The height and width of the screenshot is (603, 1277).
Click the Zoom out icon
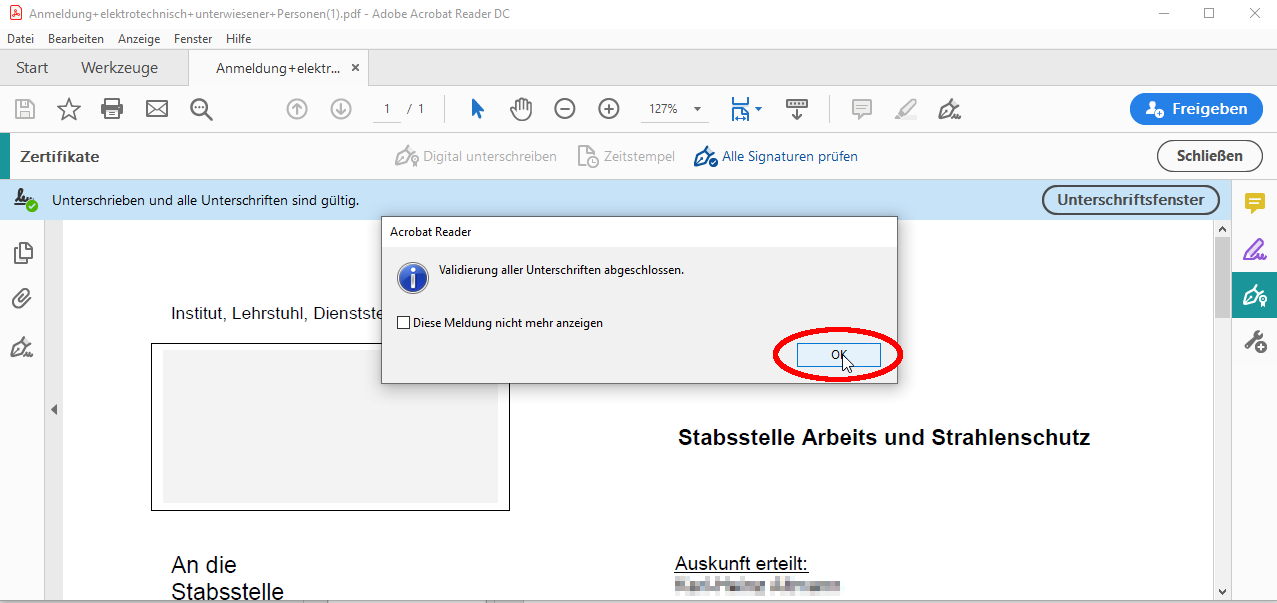click(x=565, y=109)
